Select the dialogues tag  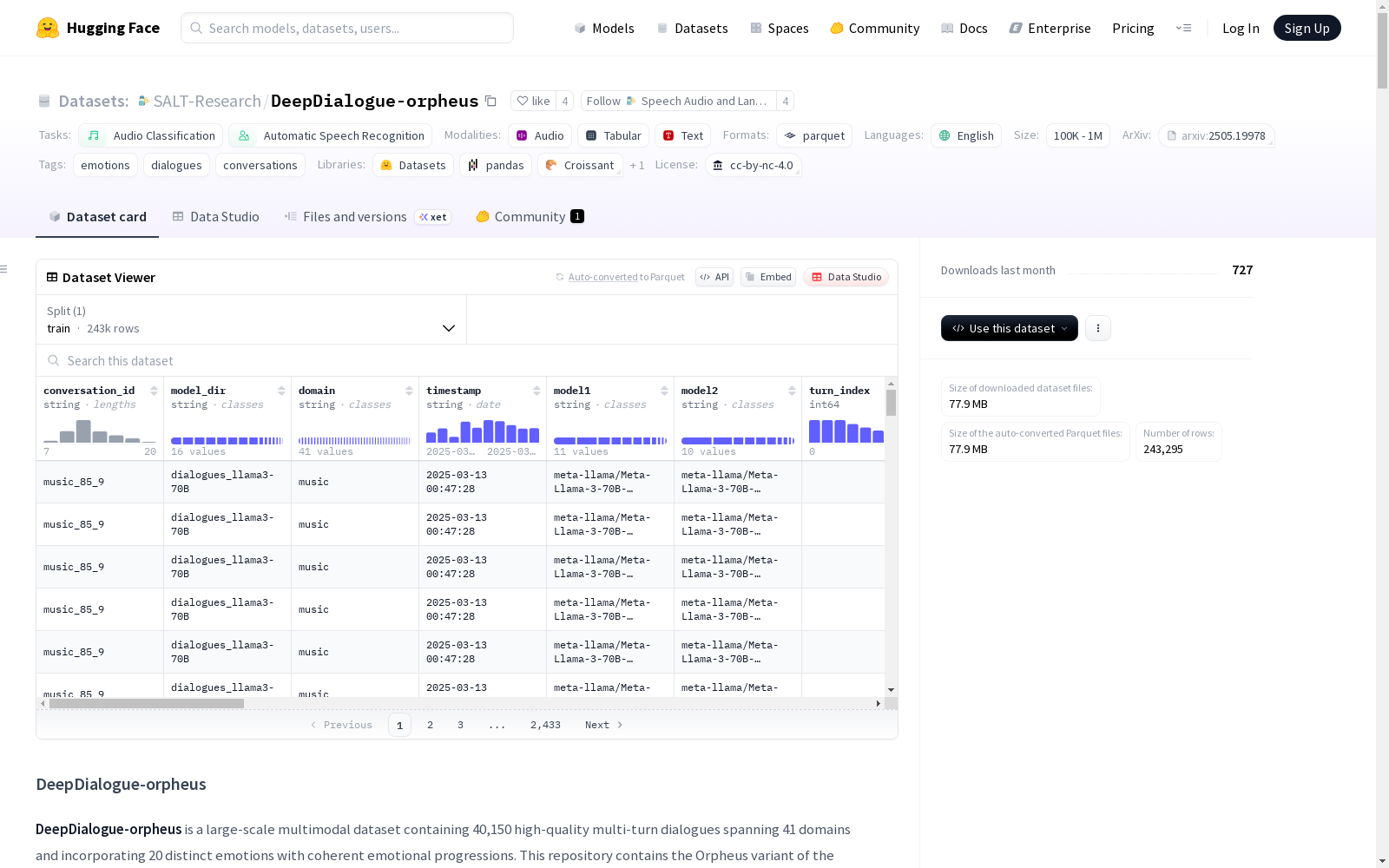pyautogui.click(x=176, y=165)
